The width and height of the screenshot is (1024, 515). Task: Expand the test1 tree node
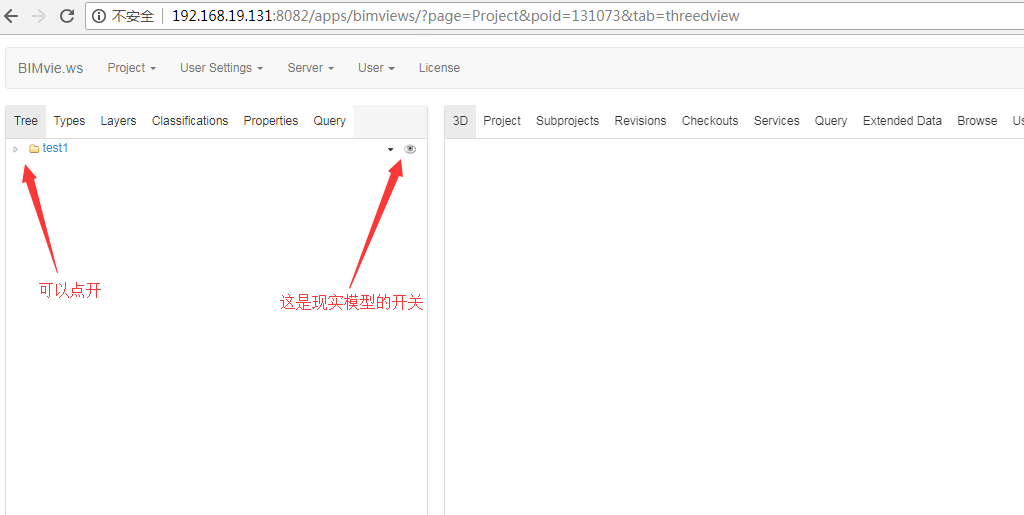[15, 149]
